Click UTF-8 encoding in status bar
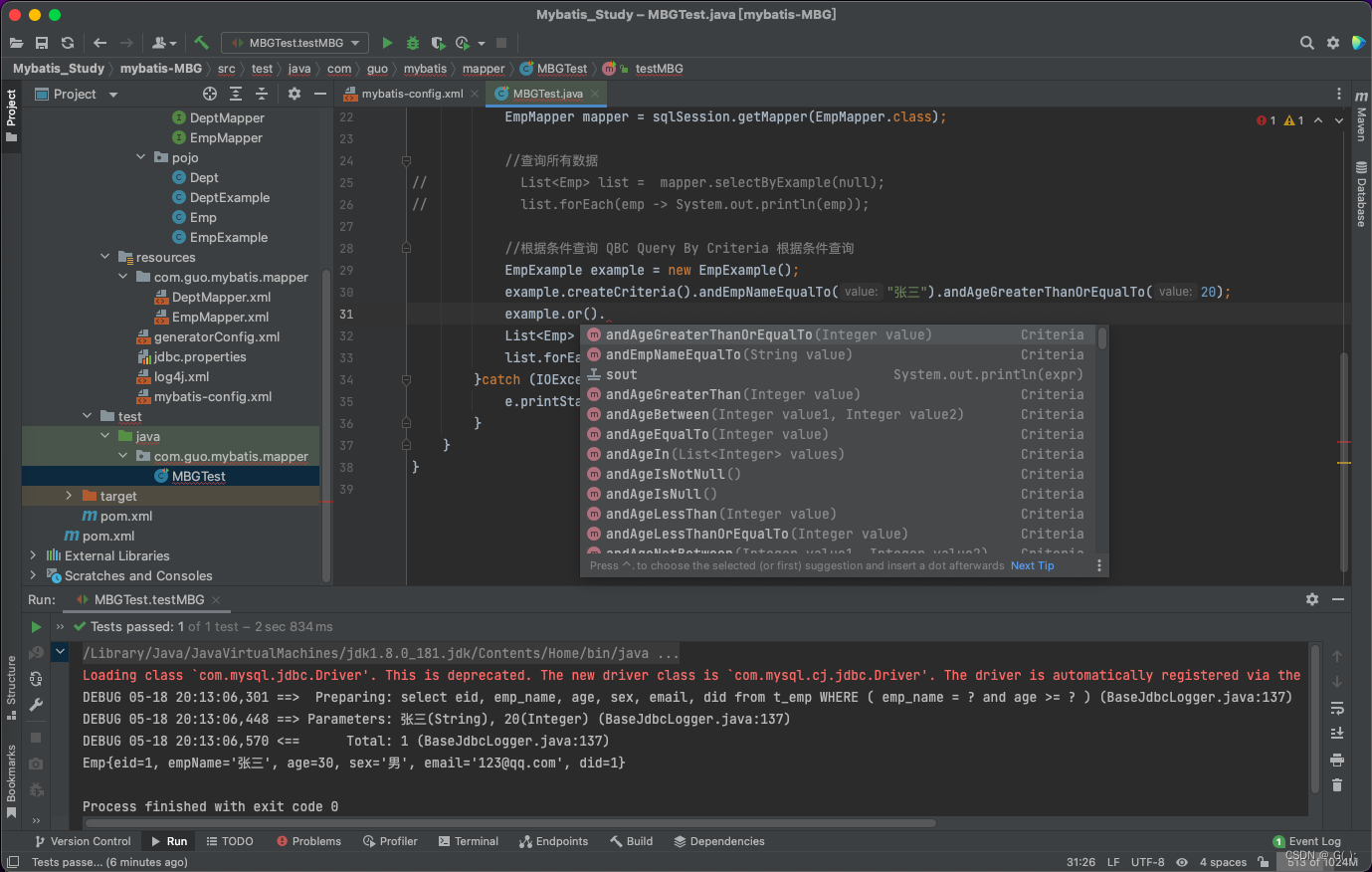Screen dimensions: 1372x872 1147,862
